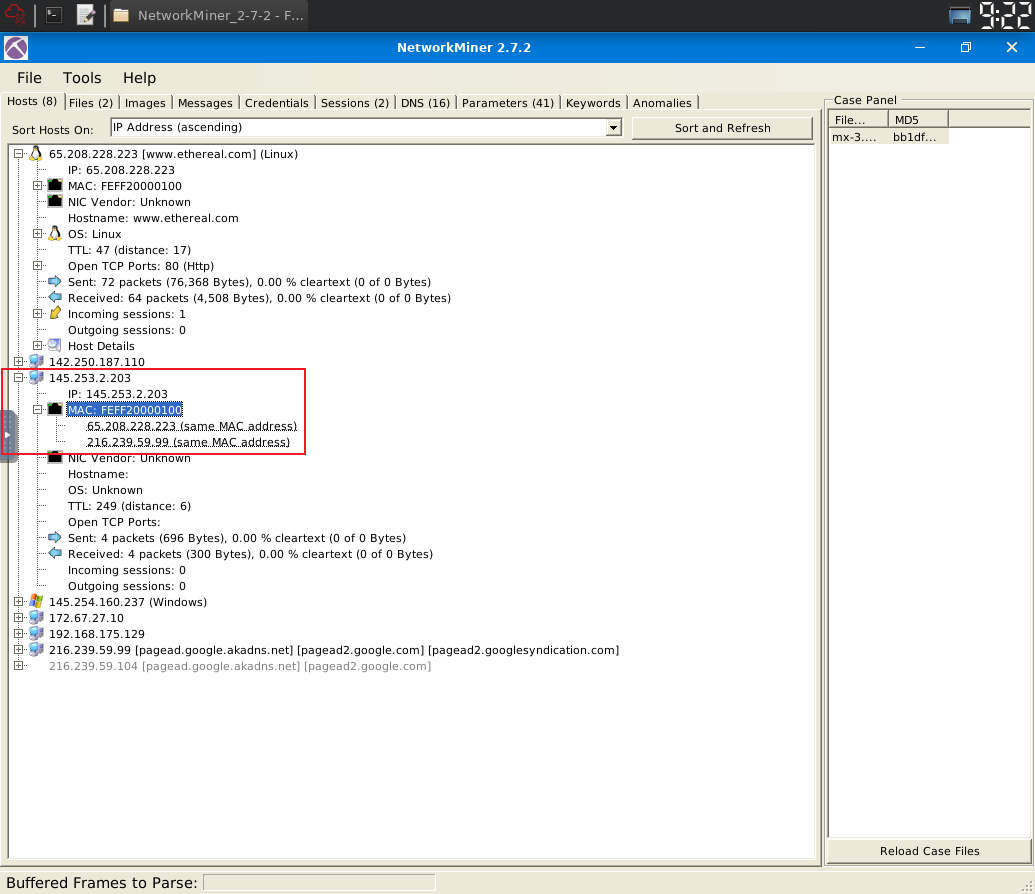Viewport: 1035px width, 894px height.
Task: Click the penguin icon next to OS: Linux
Action: tap(55, 233)
